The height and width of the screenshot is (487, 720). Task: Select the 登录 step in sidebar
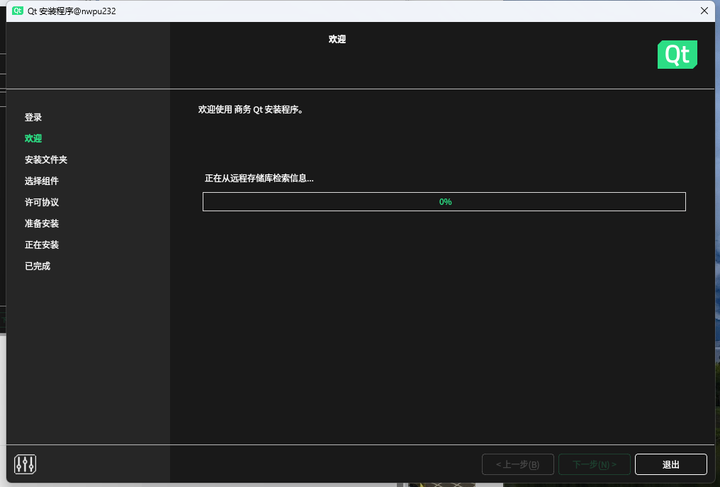[x=33, y=117]
